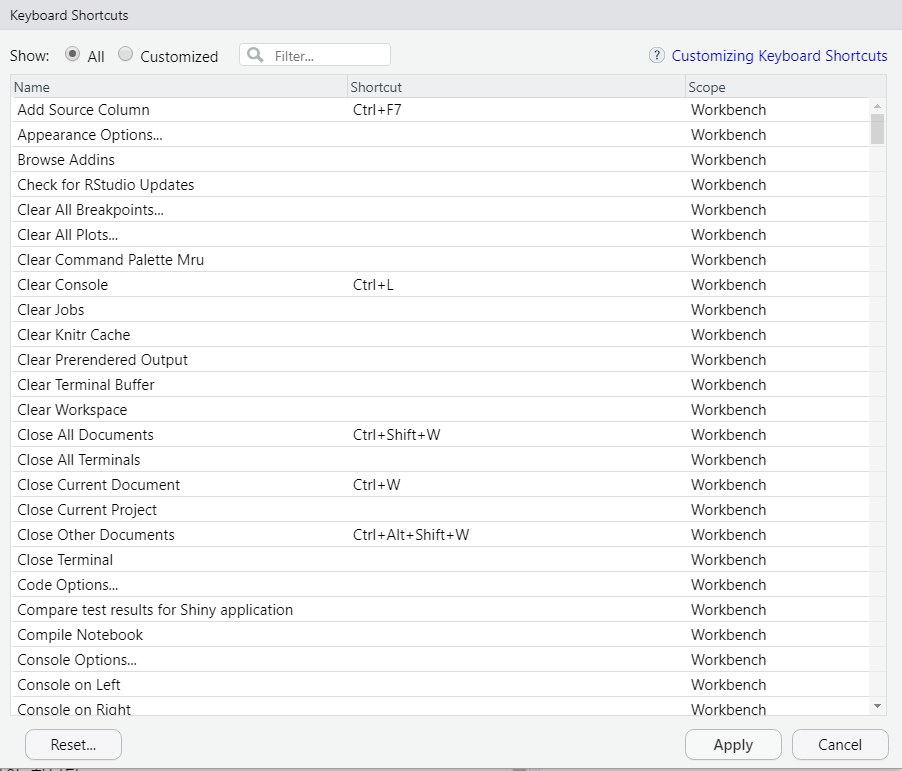902x771 pixels.
Task: Click the Reset... button
Action: [73, 745]
